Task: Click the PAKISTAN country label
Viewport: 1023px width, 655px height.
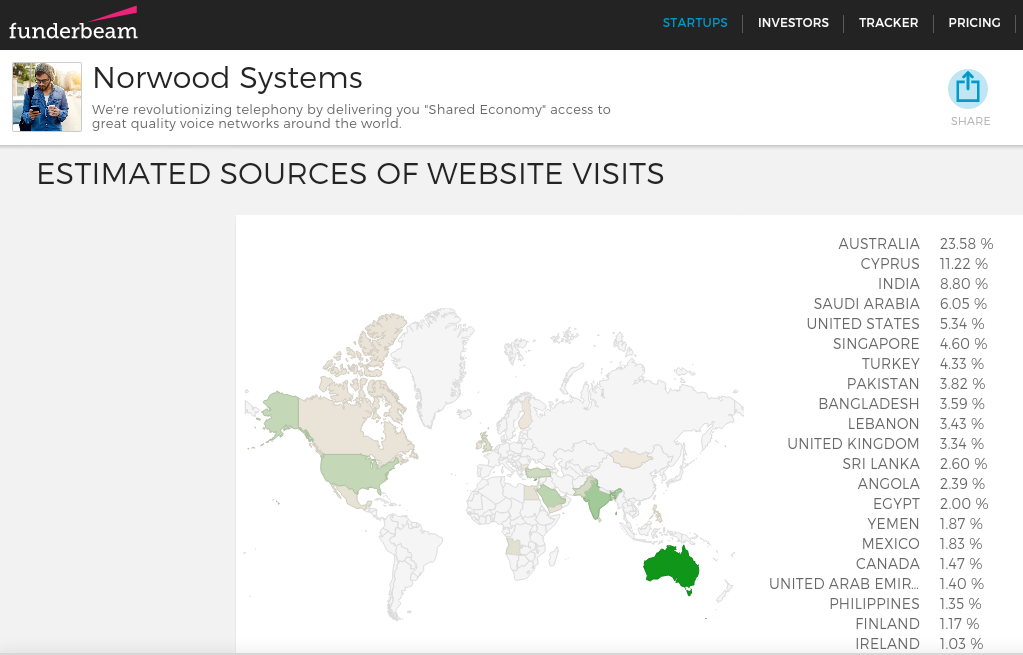Action: (x=883, y=384)
